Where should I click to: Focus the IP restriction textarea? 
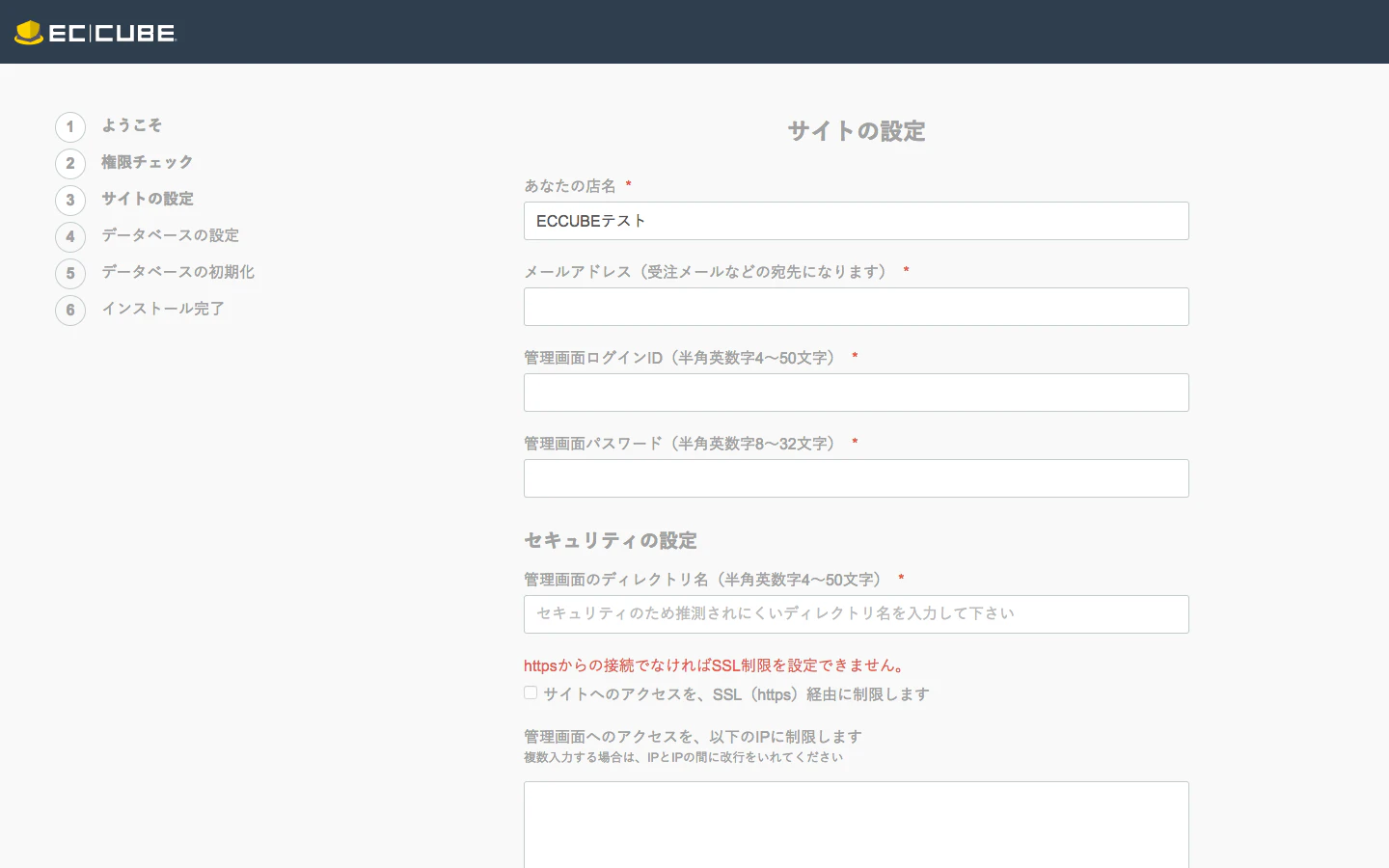[857, 825]
